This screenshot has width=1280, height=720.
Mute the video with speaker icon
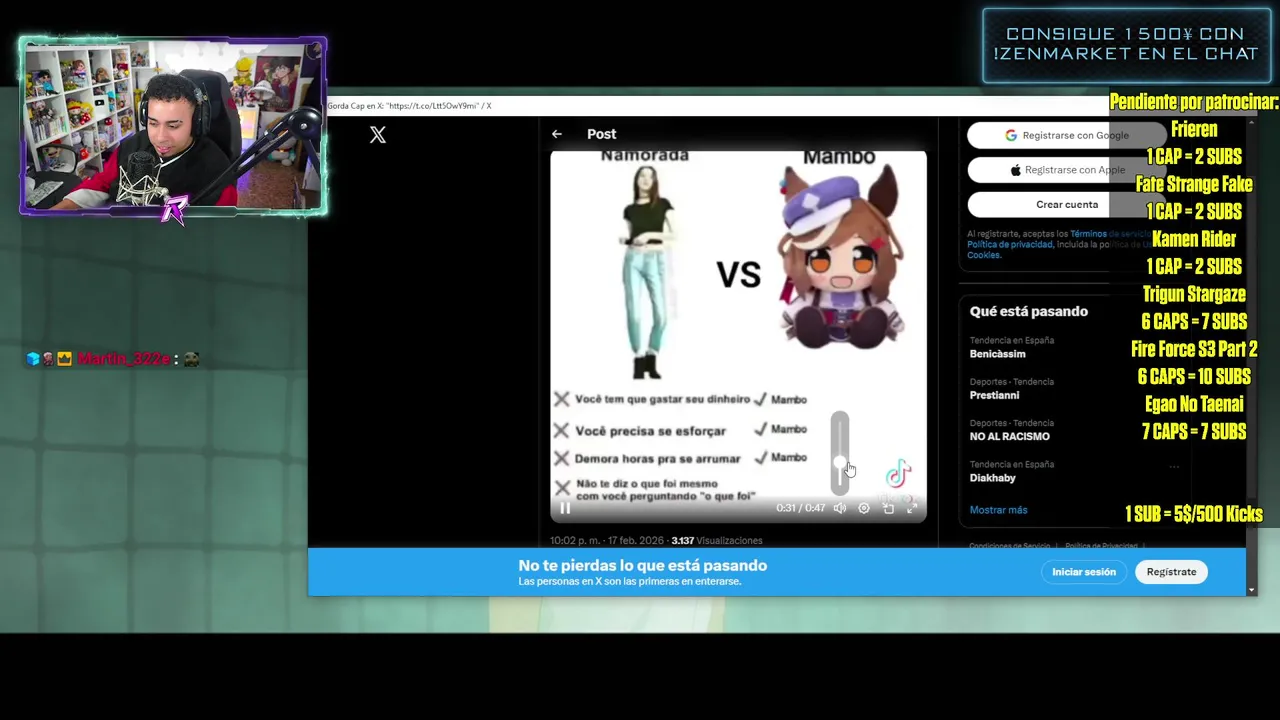pos(840,508)
